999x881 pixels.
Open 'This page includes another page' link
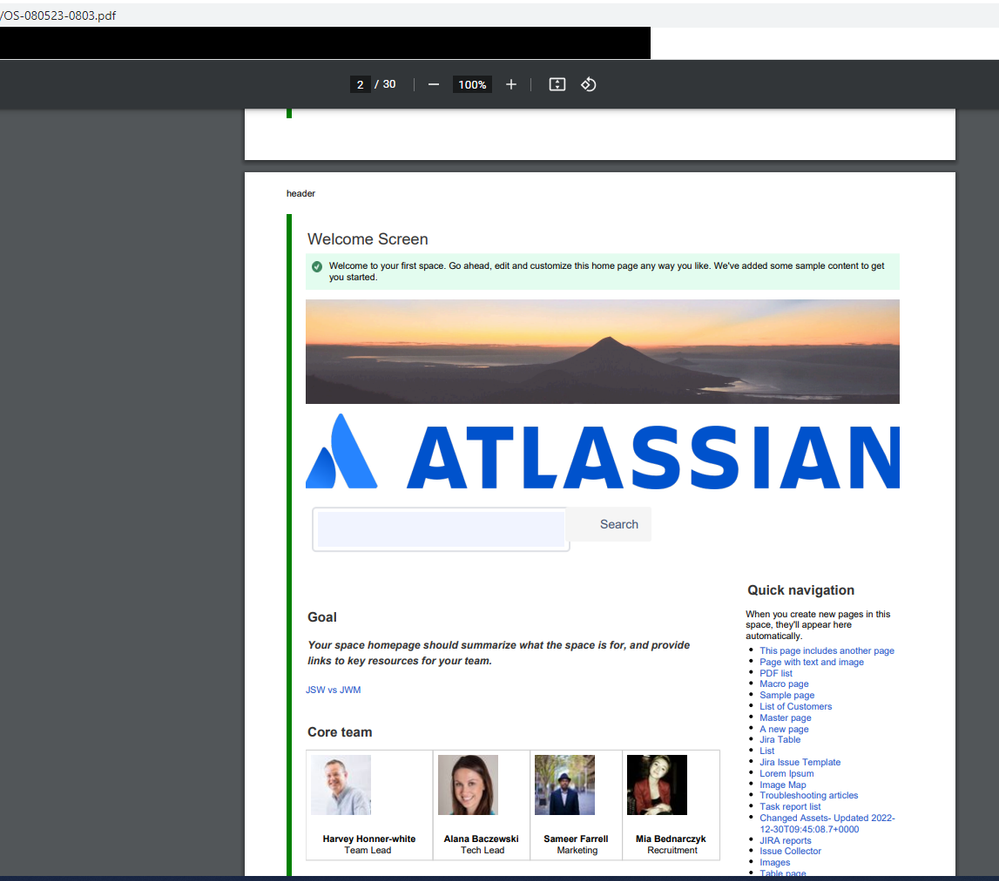tap(826, 650)
